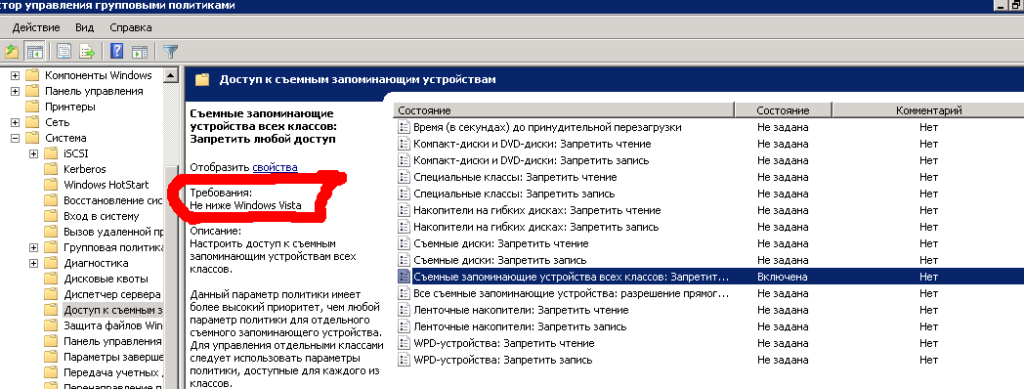Expand the Диагностика tree node

coord(34,264)
